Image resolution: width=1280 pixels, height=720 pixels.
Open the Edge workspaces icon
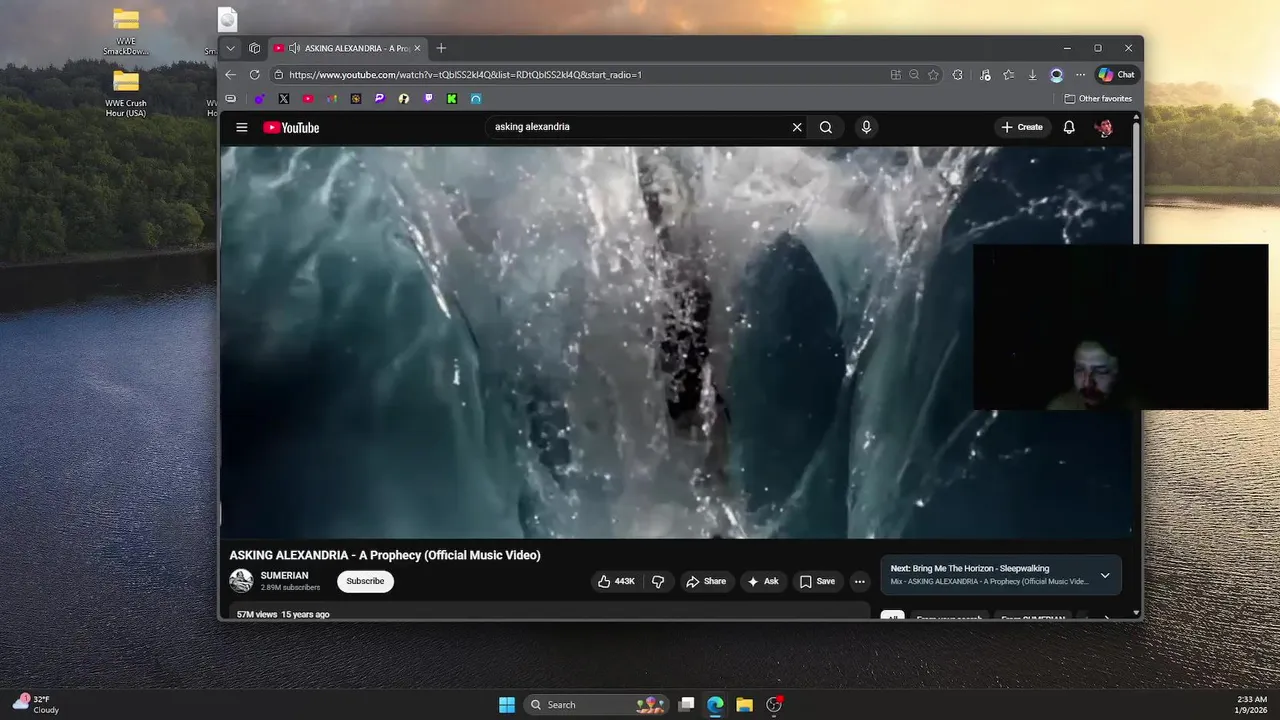[255, 48]
